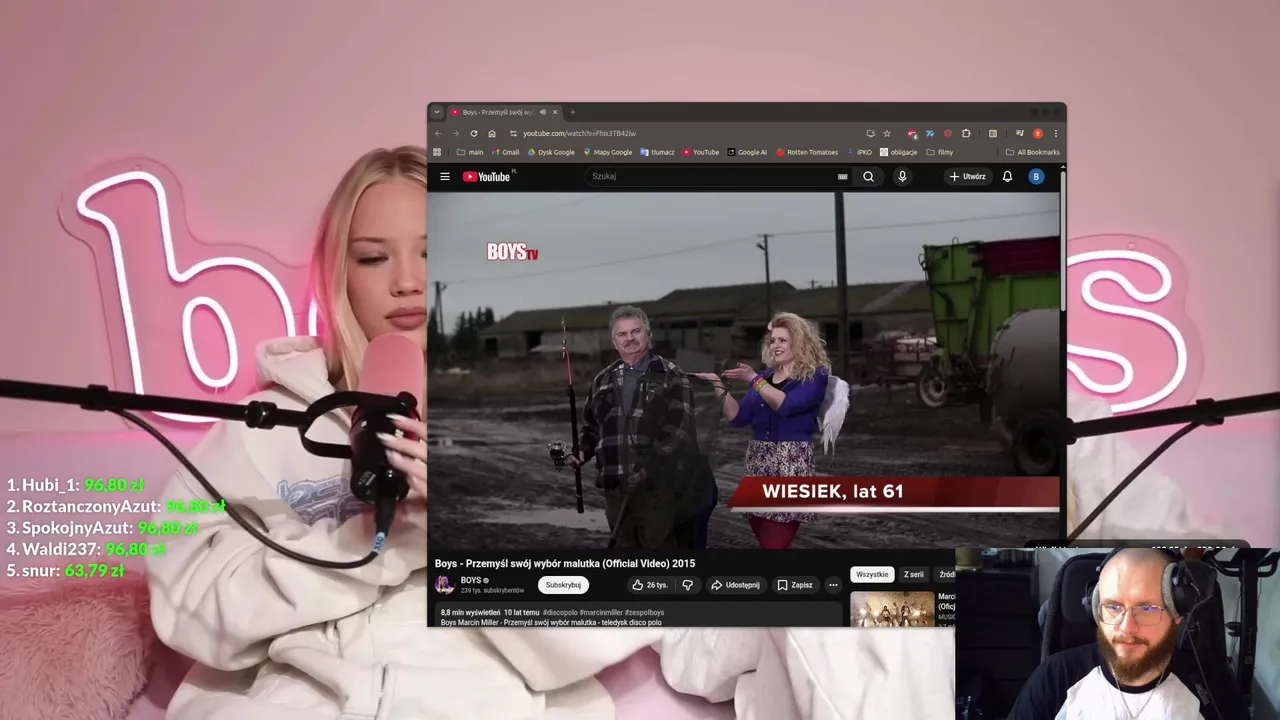Click the #discopolo hashtag
The image size is (1280, 720).
click(x=560, y=612)
